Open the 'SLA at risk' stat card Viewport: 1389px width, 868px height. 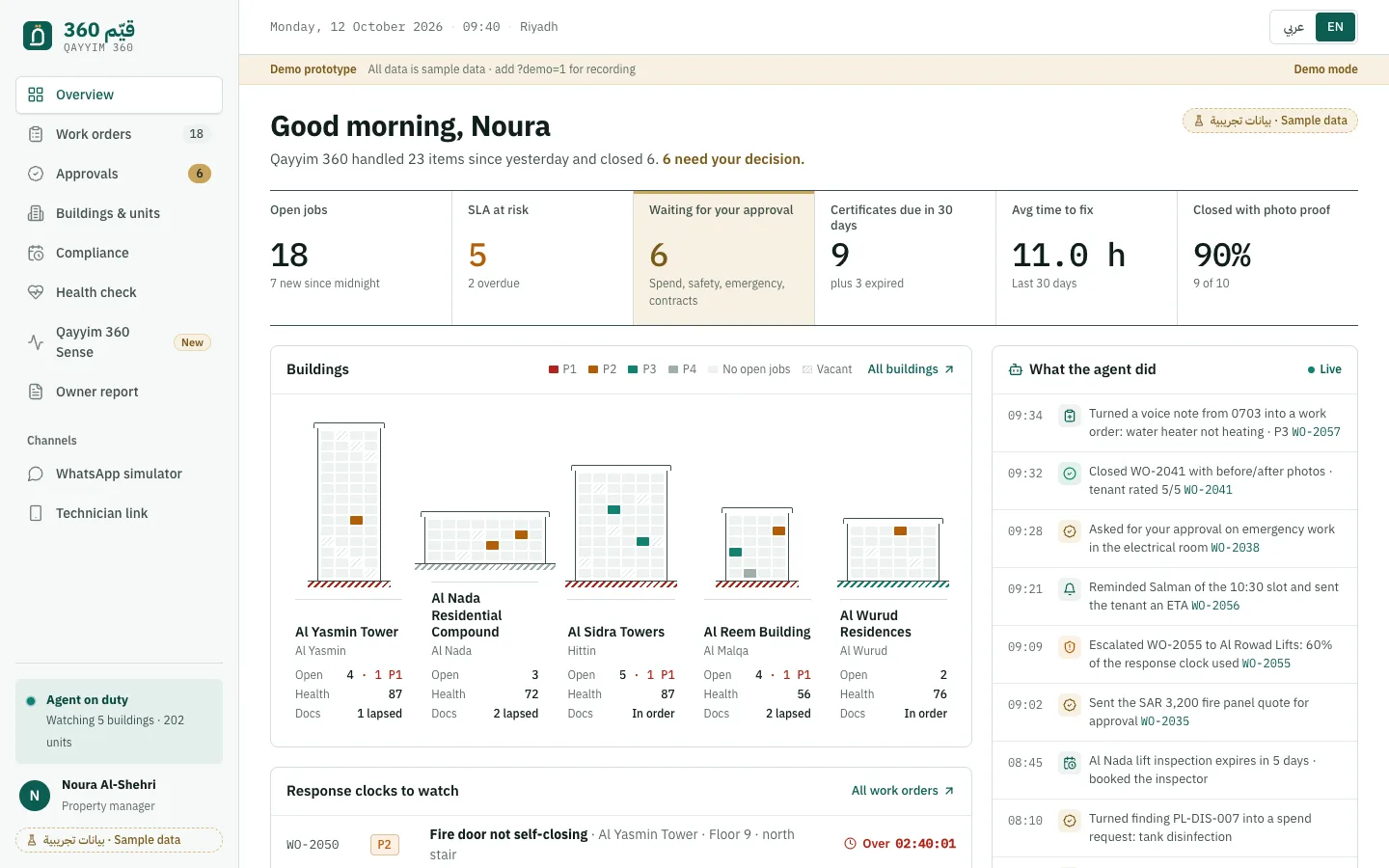543,258
